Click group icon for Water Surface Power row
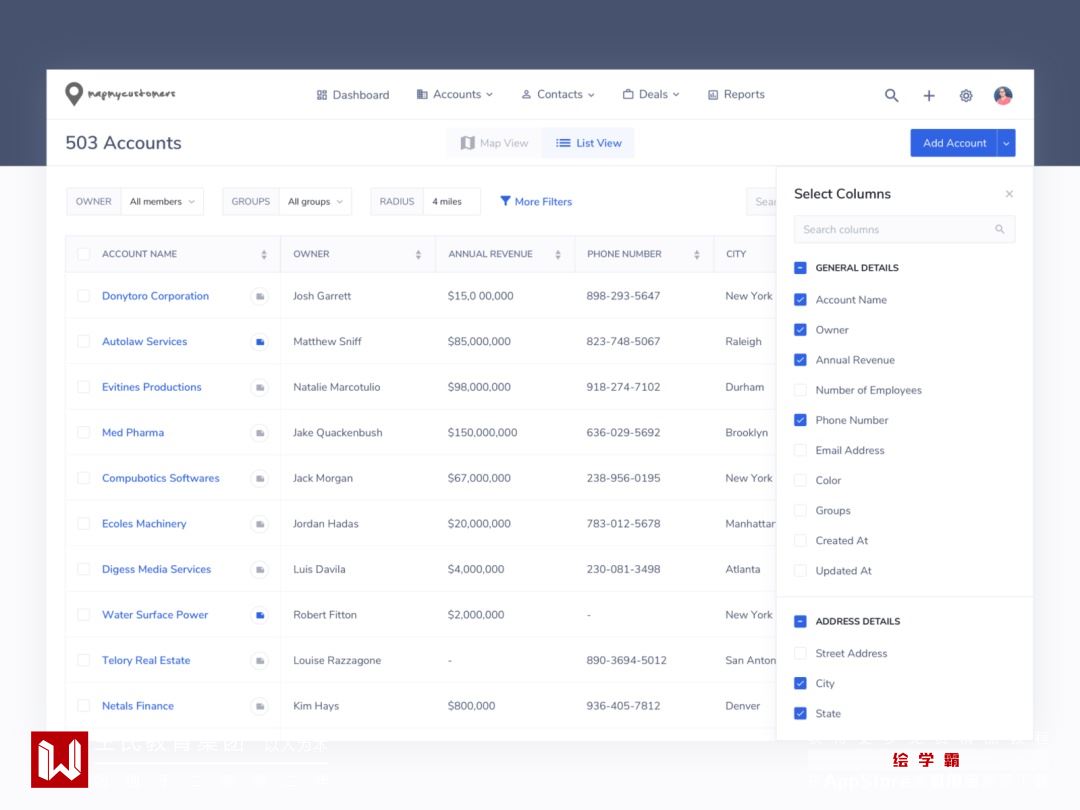 click(x=260, y=614)
